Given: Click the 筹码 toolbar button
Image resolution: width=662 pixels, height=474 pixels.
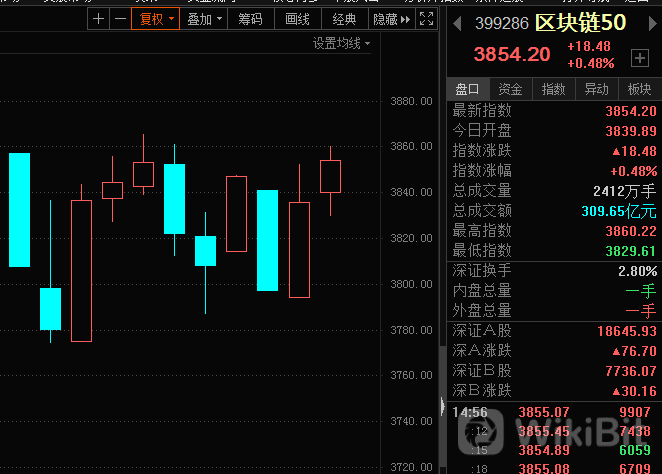Looking at the screenshot, I should 251,19.
